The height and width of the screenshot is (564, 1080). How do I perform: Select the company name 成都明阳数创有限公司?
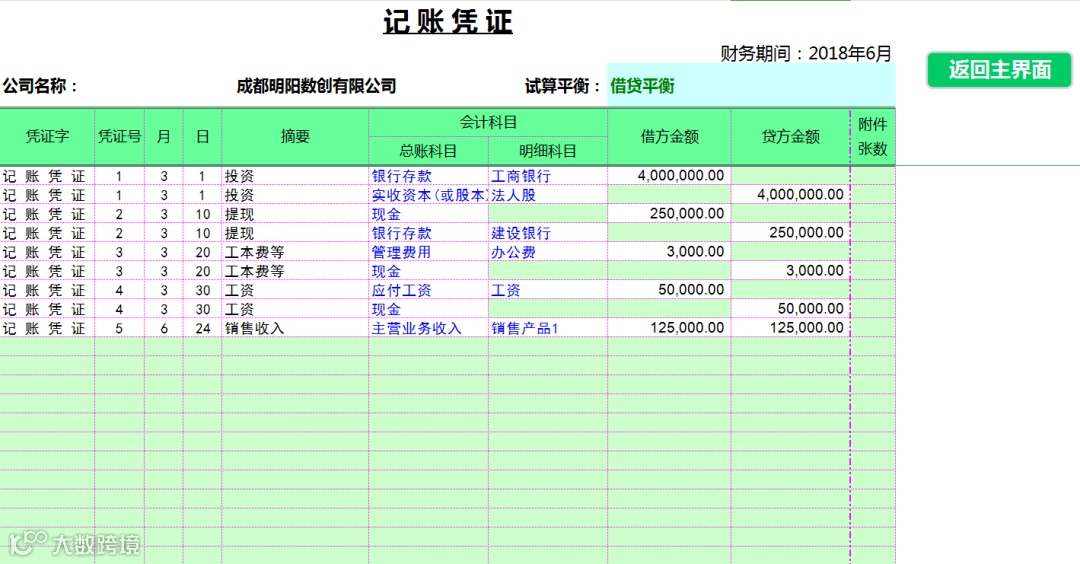tap(316, 86)
